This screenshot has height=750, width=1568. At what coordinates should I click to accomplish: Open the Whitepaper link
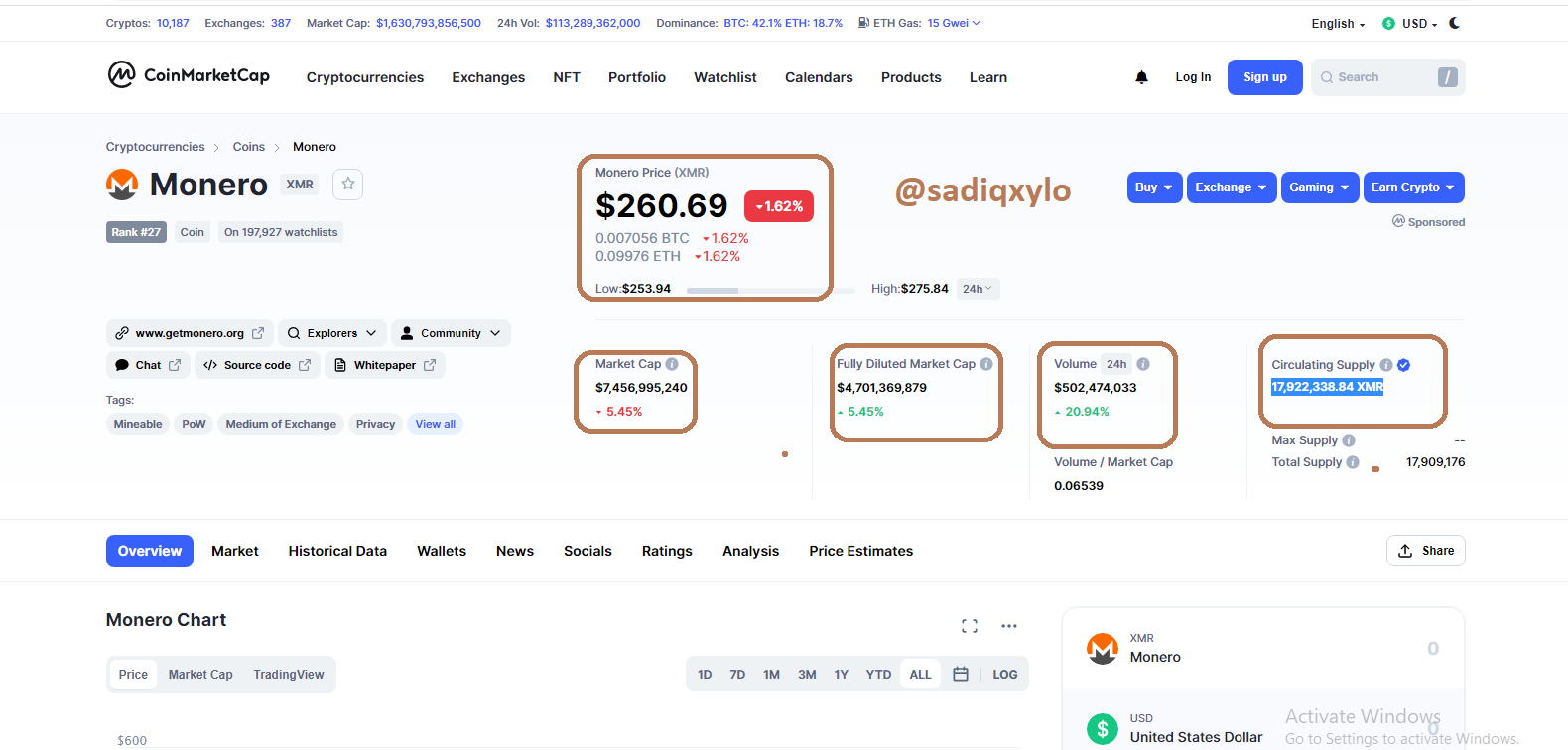pos(385,365)
